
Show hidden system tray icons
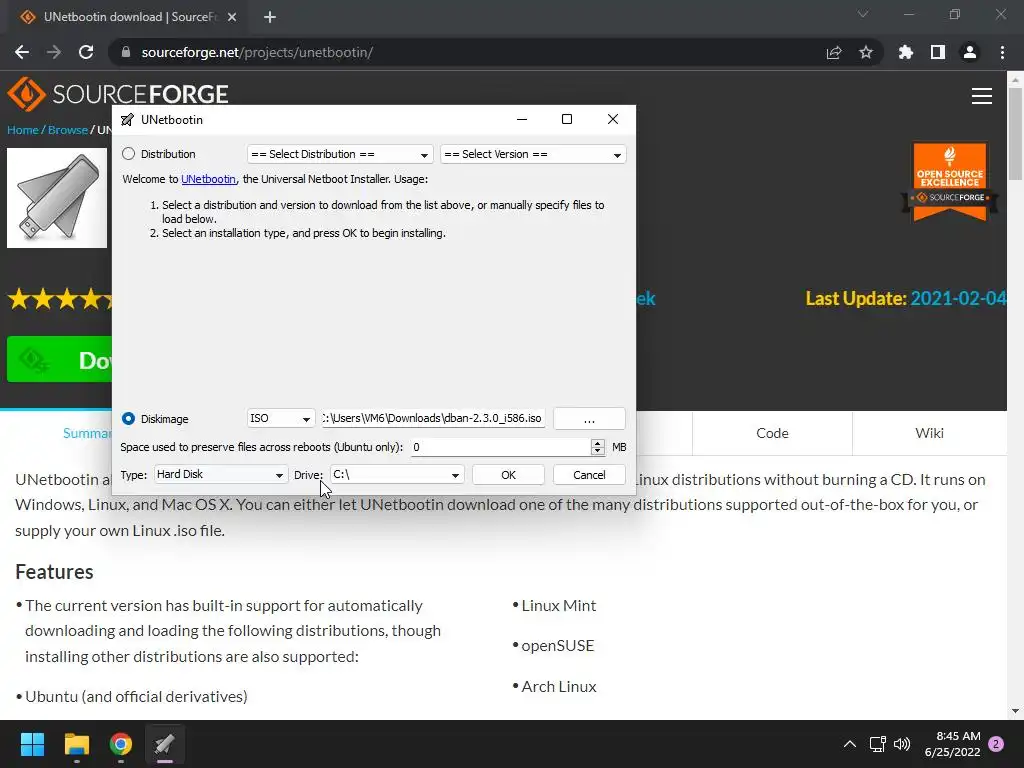tap(850, 744)
